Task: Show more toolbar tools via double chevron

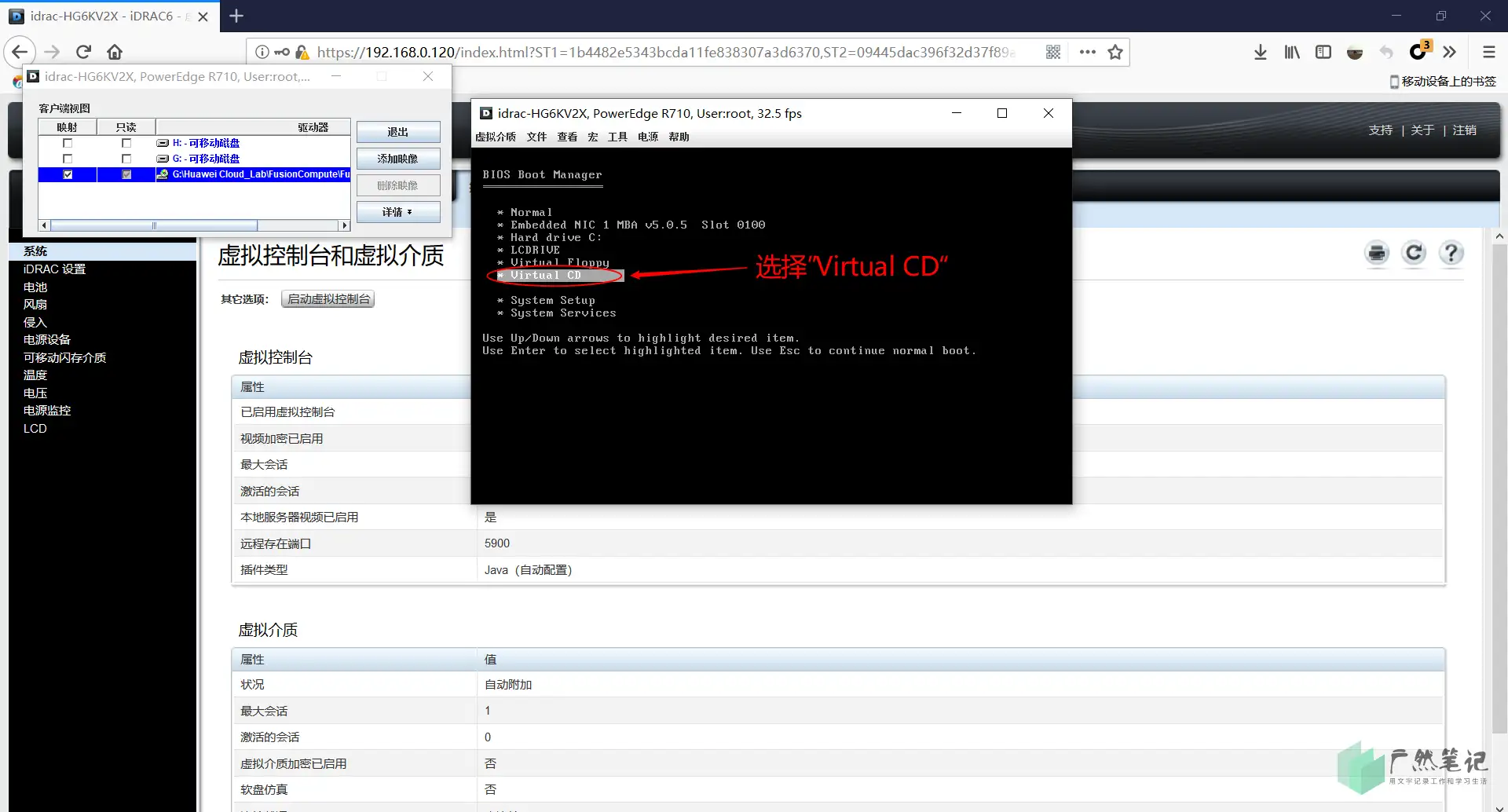Action: coord(1450,52)
